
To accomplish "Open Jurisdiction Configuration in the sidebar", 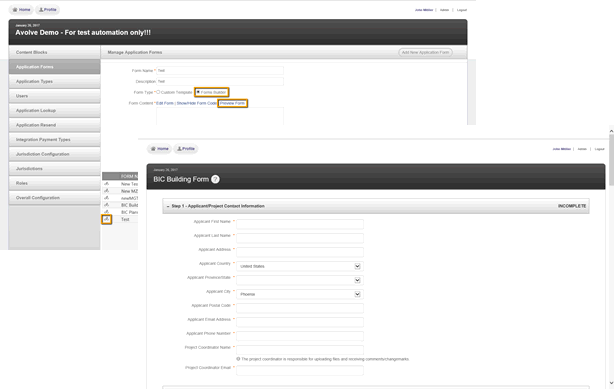I will pyautogui.click(x=54, y=154).
